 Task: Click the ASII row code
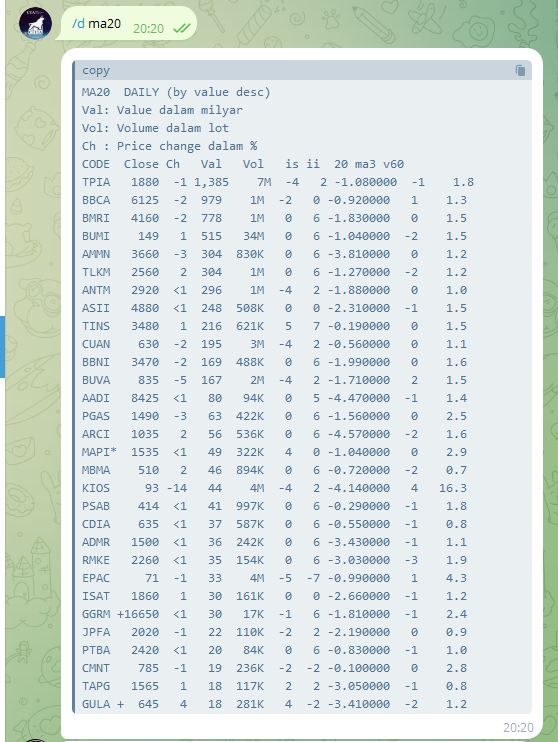coord(96,308)
